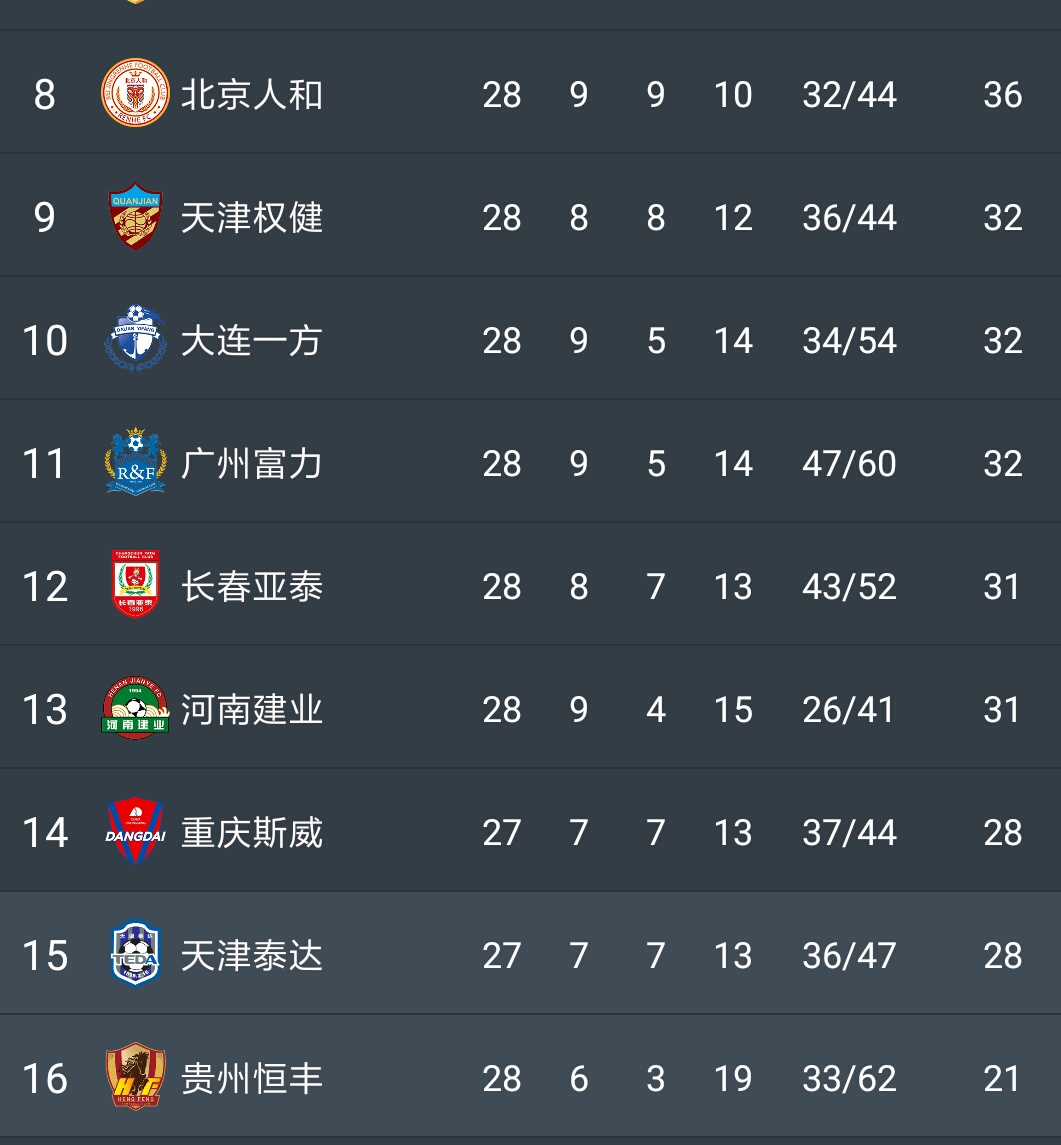Tap the Beijing Renhe club crest
Viewport: 1061px width, 1145px height.
(x=135, y=93)
